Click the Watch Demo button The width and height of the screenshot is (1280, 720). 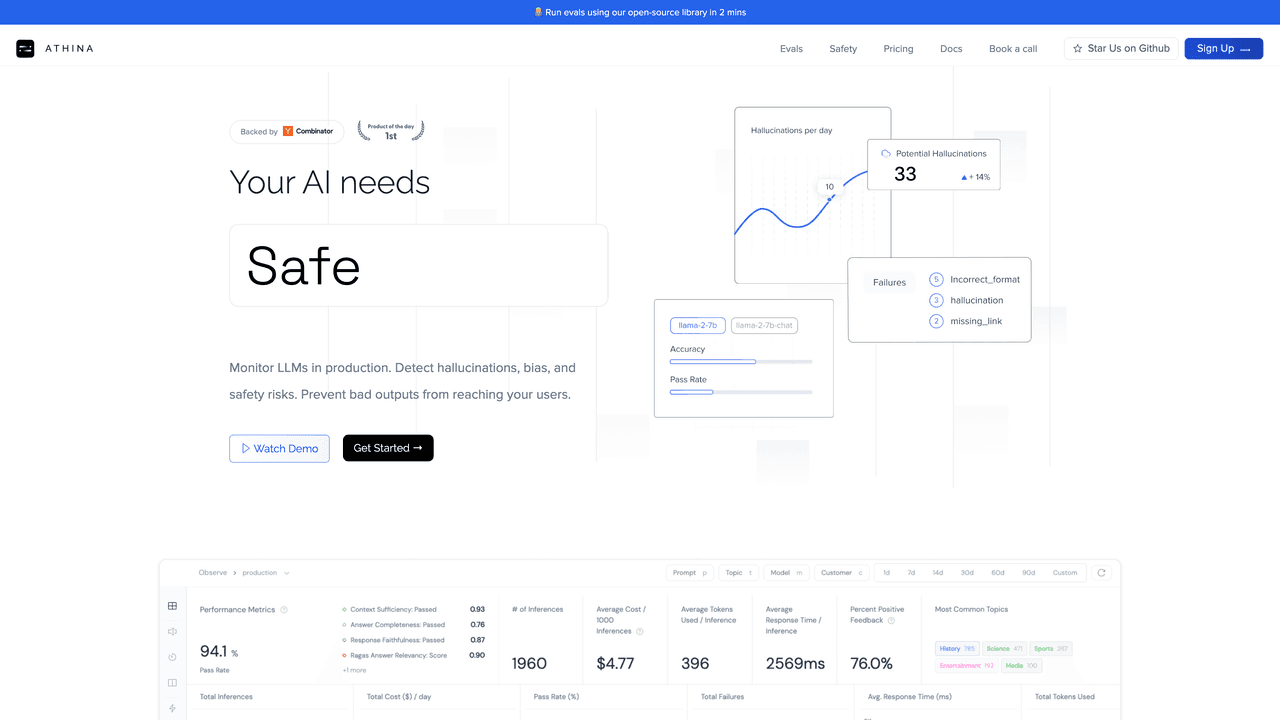tap(279, 448)
